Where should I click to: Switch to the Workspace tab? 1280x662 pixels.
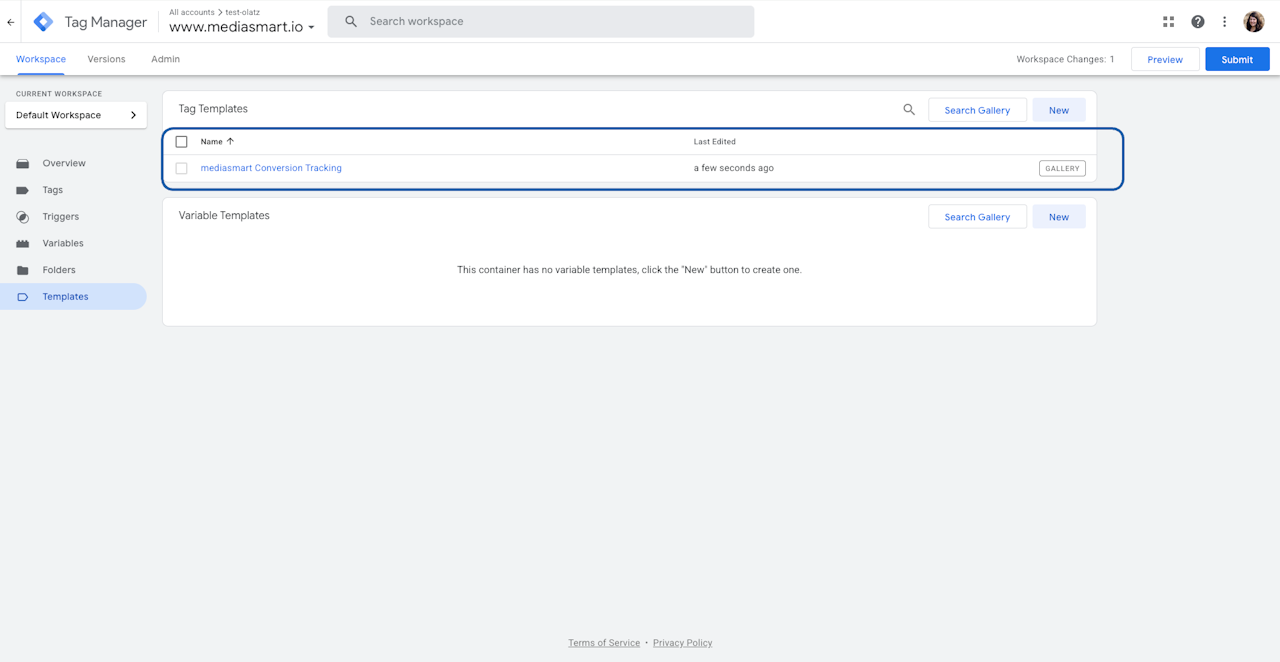point(41,59)
